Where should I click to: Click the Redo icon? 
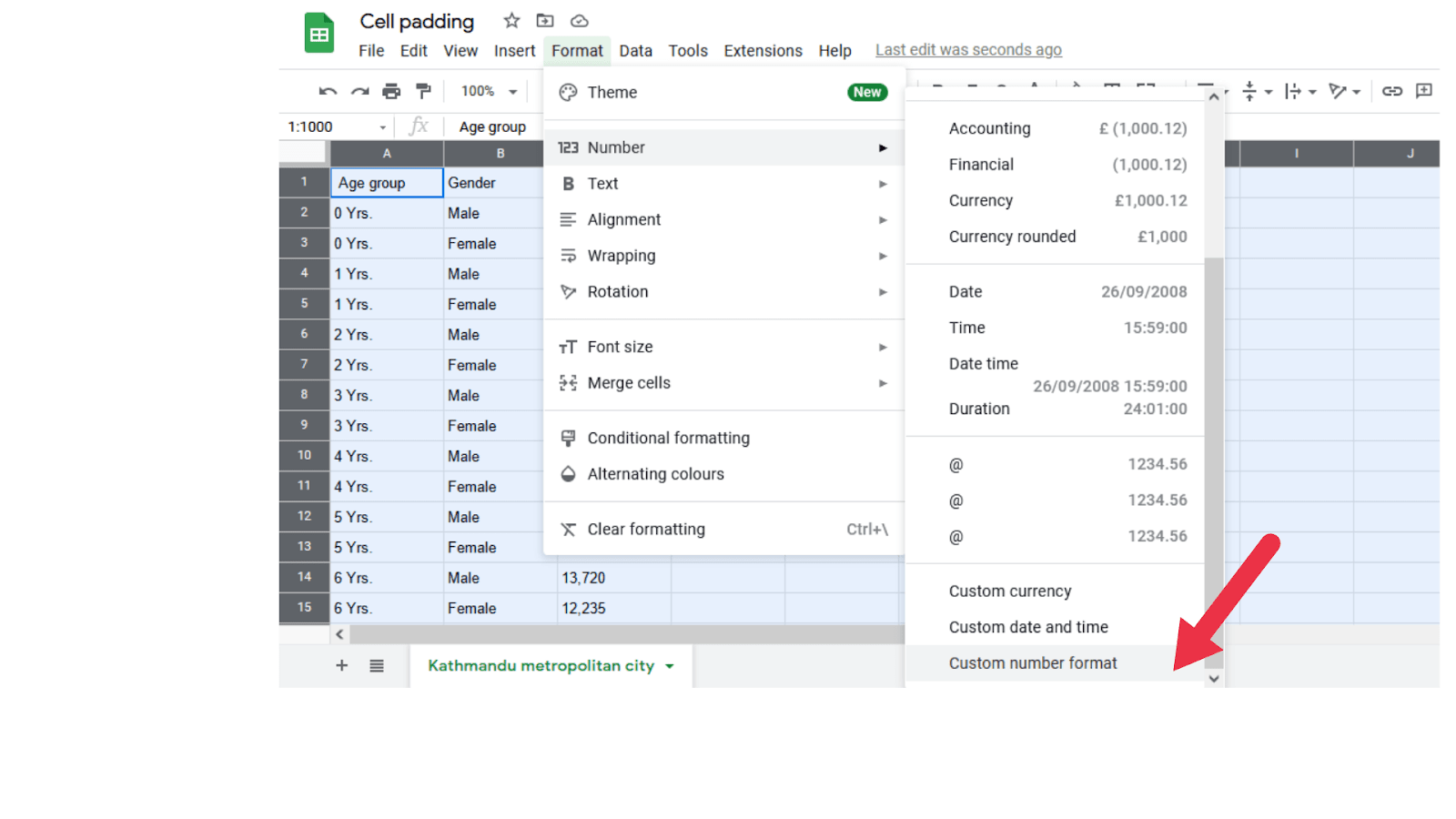pyautogui.click(x=359, y=91)
